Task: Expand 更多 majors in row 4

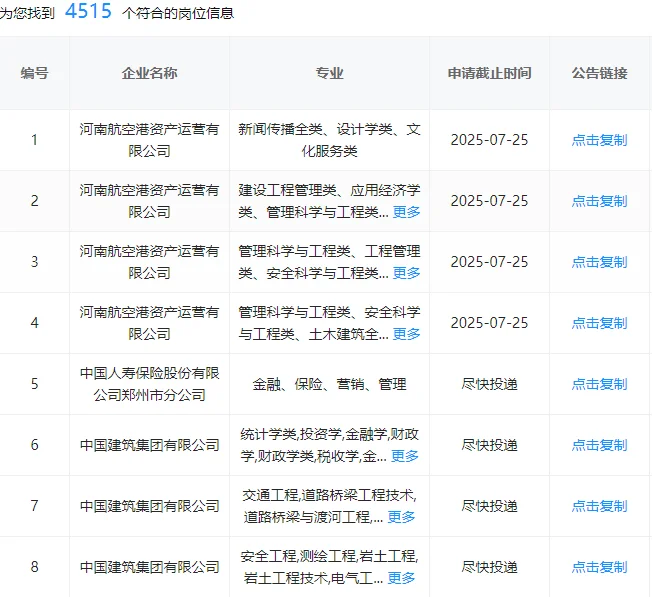Action: (x=406, y=334)
